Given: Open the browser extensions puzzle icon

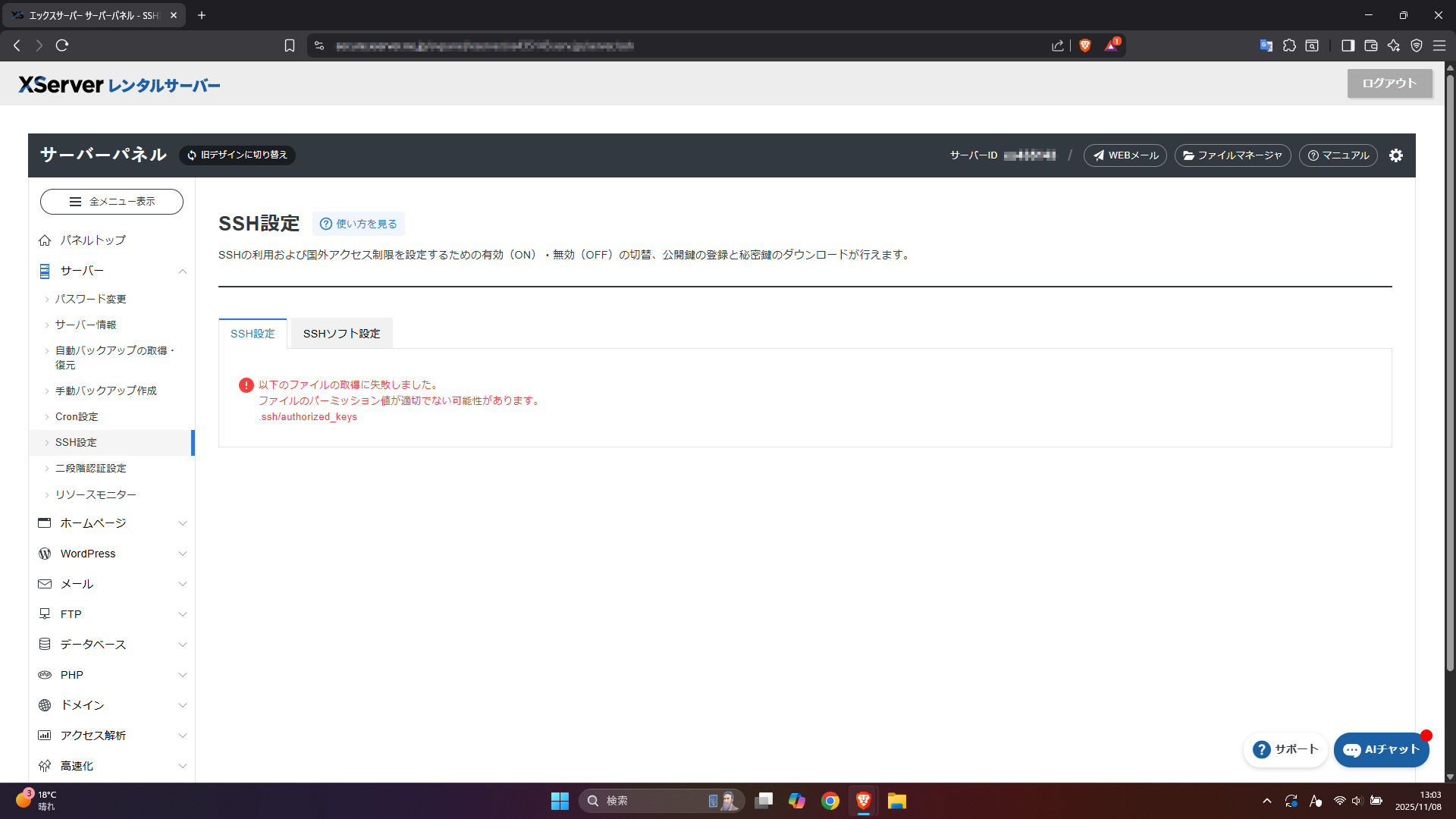Looking at the screenshot, I should point(1289,45).
